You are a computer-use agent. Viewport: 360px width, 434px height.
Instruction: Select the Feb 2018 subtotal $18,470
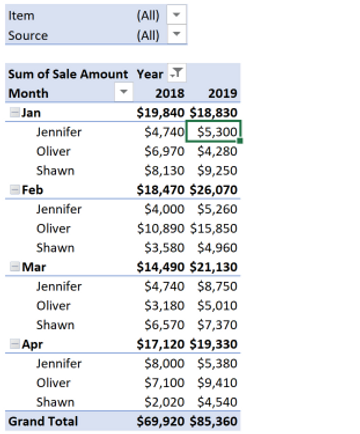pyautogui.click(x=160, y=190)
